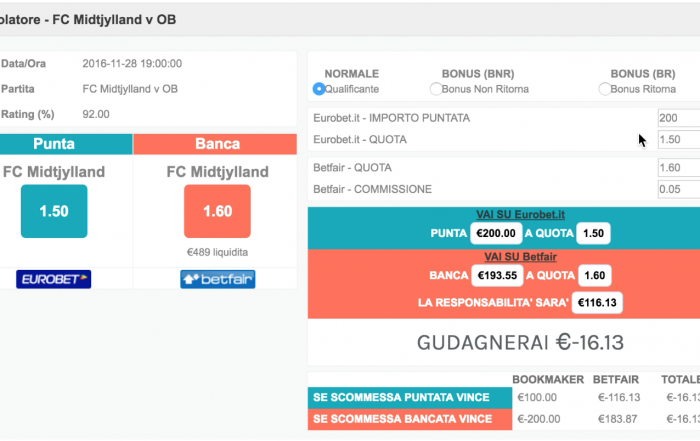Click the red 1.60 Banca odds button
The height and width of the screenshot is (441, 700).
point(217,211)
